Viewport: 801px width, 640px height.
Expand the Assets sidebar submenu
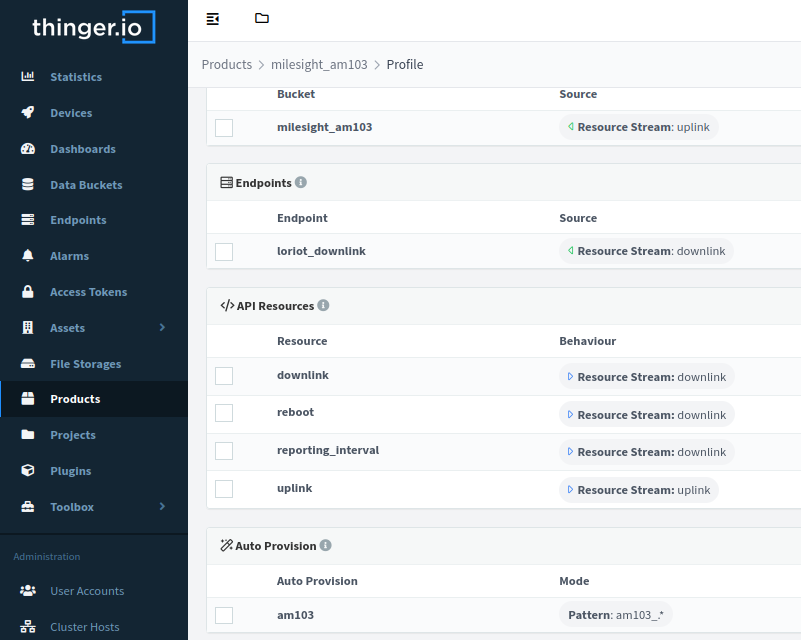[162, 328]
